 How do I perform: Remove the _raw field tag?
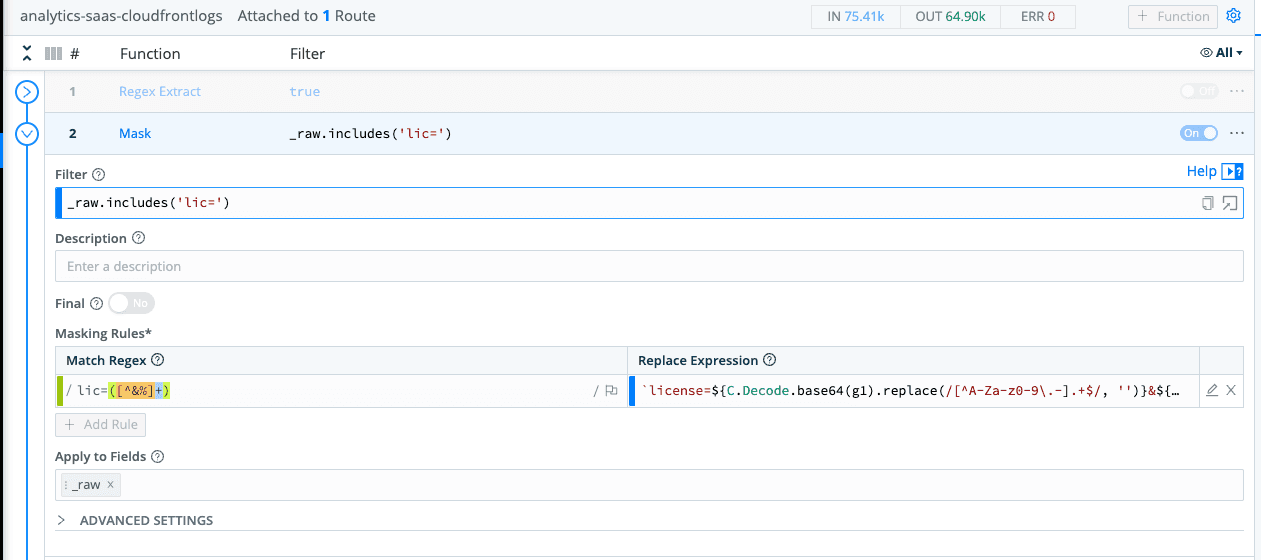(110, 485)
